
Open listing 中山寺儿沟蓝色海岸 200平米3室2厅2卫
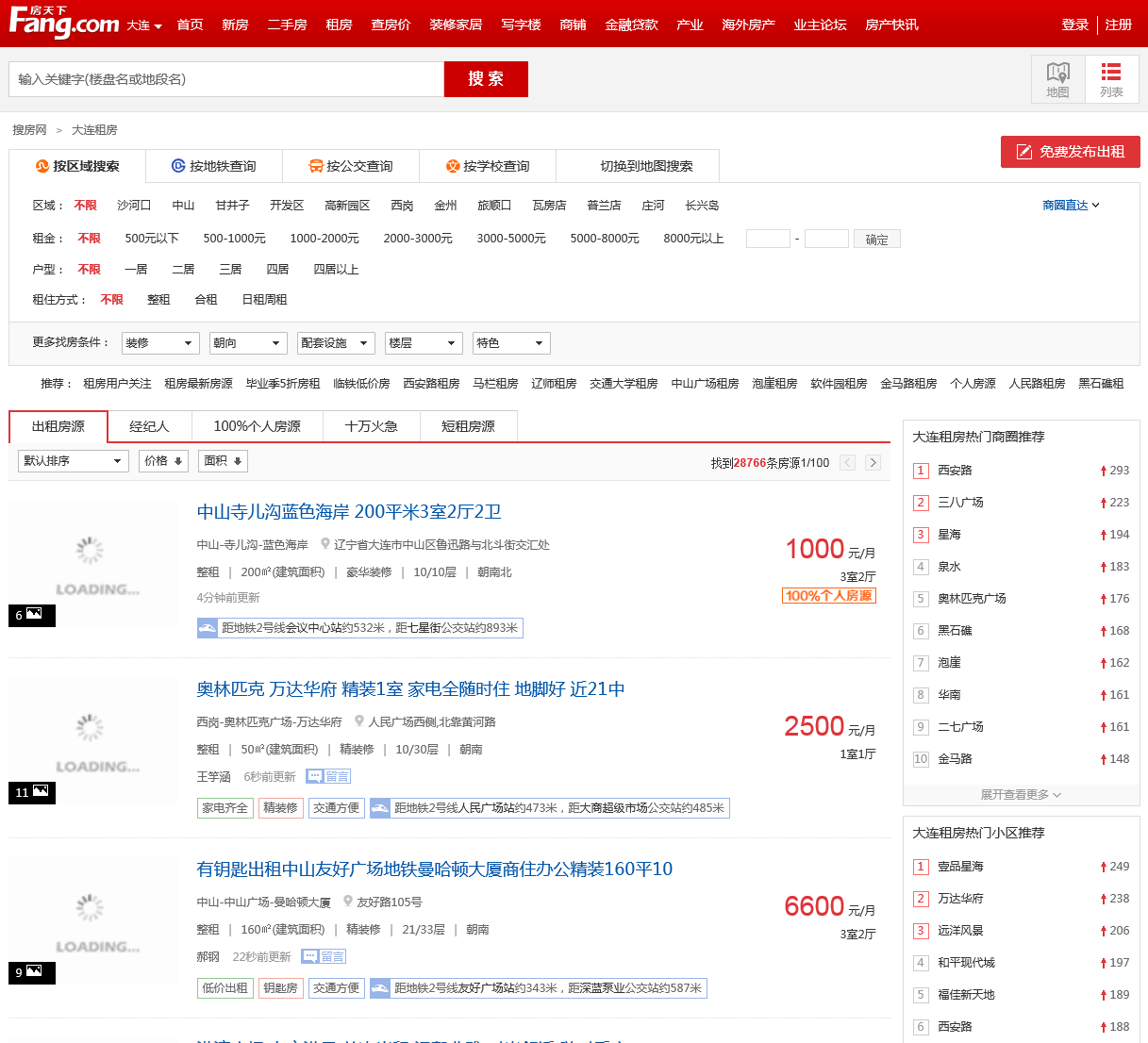point(349,512)
